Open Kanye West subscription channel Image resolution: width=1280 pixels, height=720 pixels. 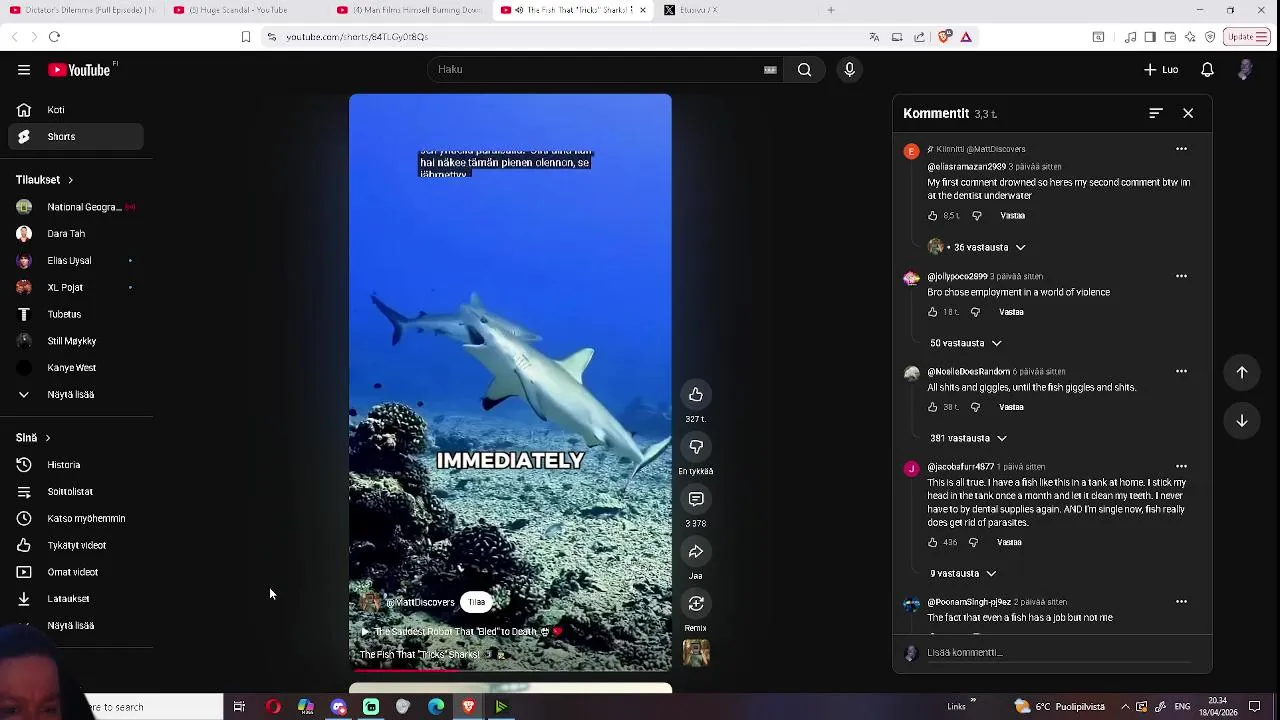76,368
